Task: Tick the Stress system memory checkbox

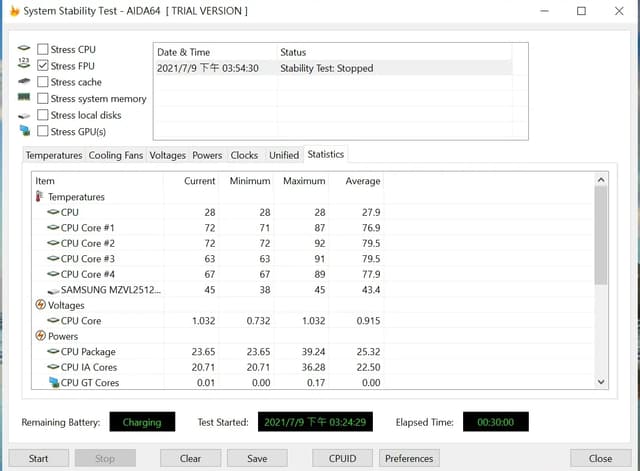Action: coord(42,98)
